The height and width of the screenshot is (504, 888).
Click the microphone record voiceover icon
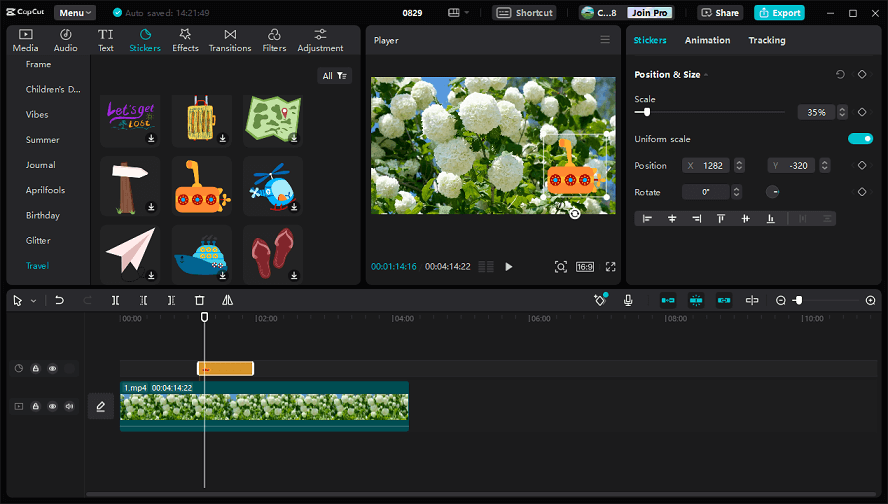(628, 300)
